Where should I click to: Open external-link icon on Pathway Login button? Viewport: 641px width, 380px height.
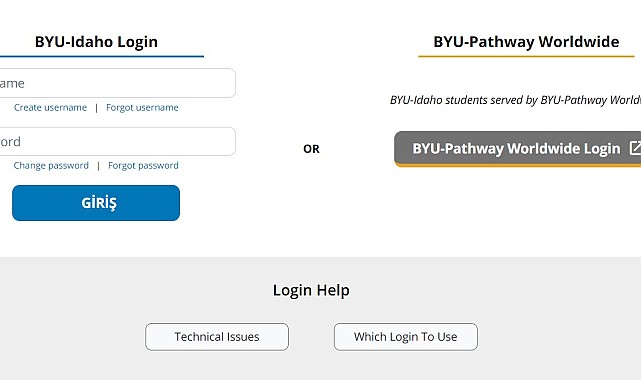pos(635,148)
